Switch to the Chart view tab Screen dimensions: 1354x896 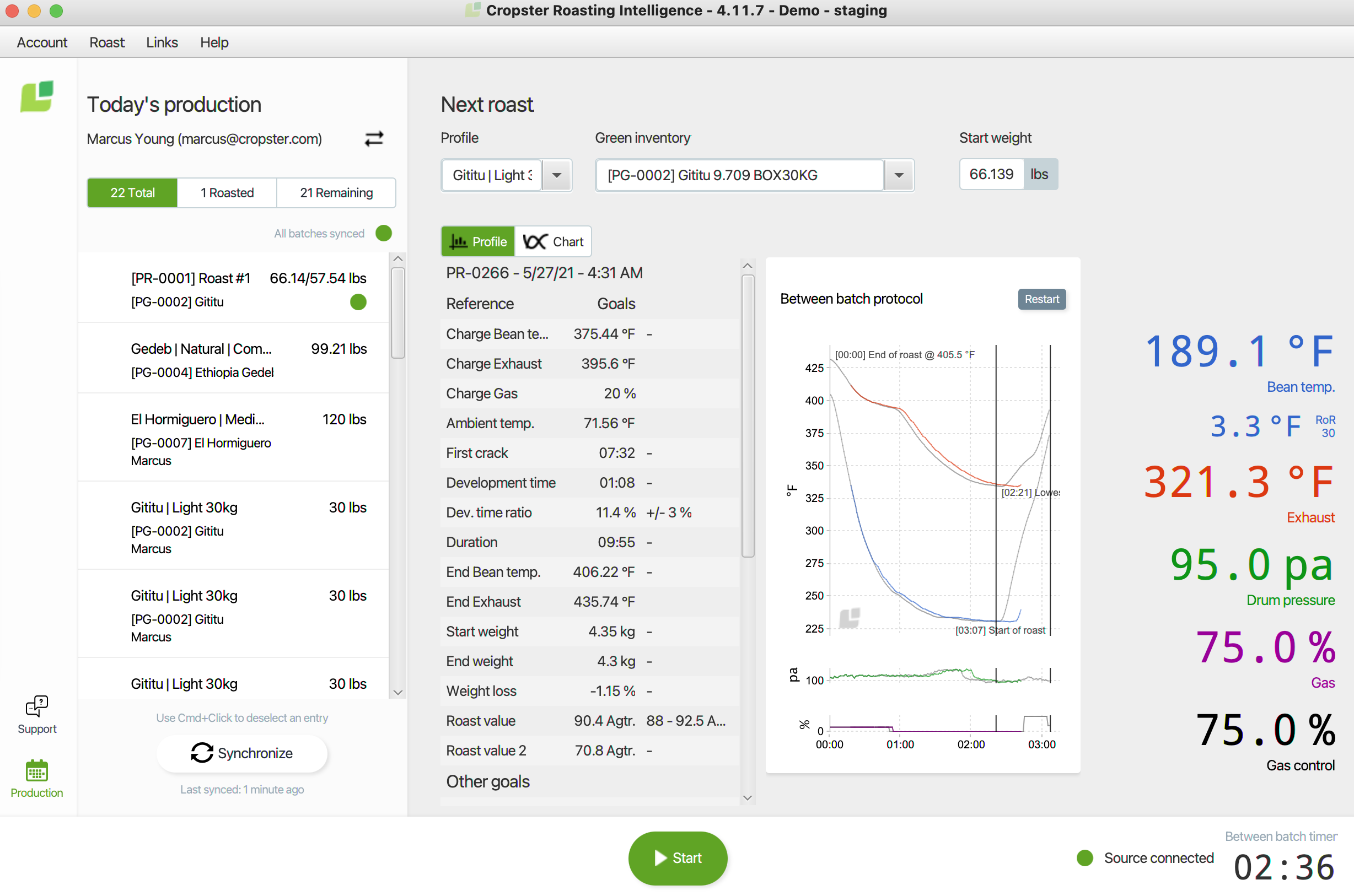coord(554,241)
